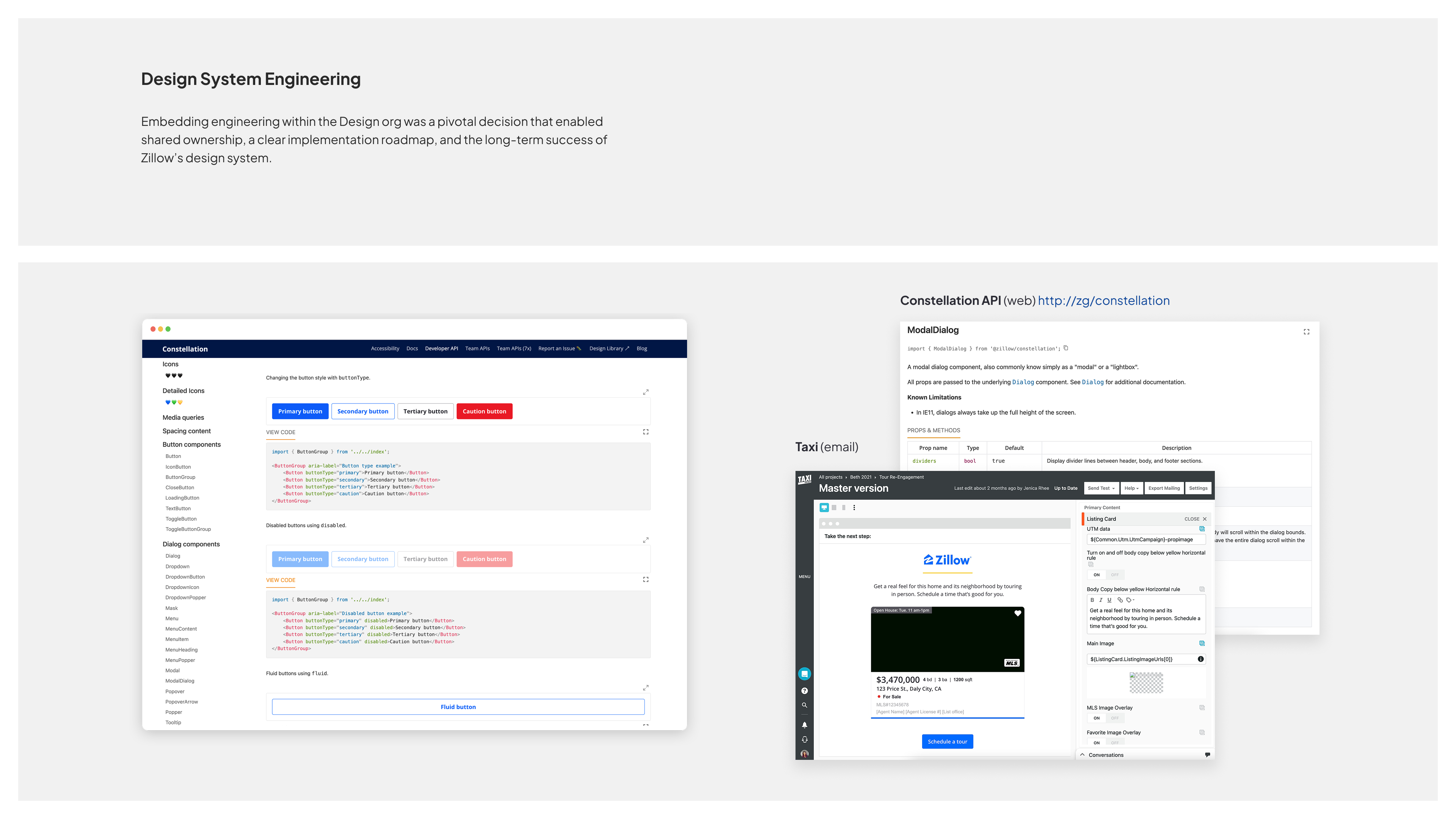
Task: Open Developer API in Constellation nav
Action: (441, 349)
